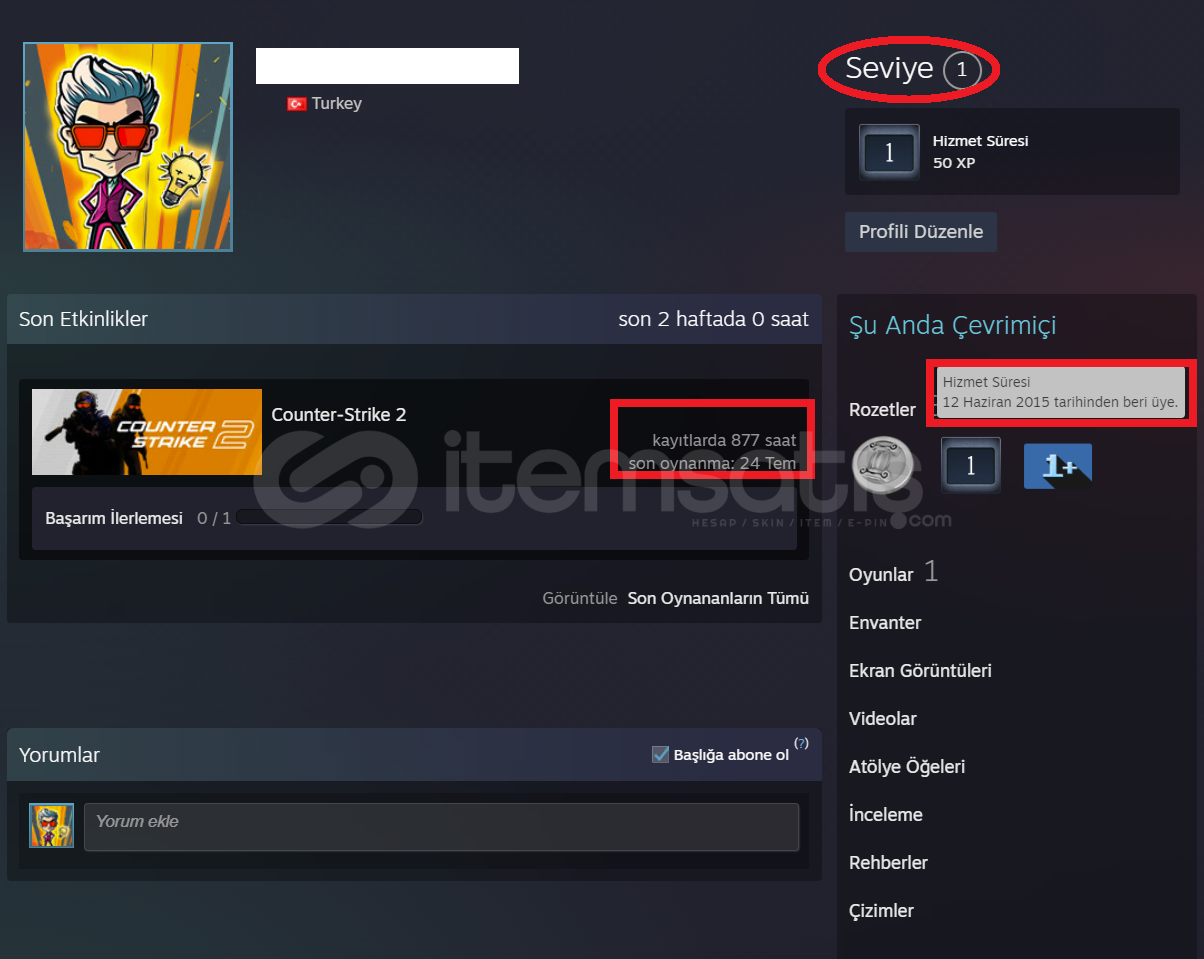This screenshot has width=1204, height=959.
Task: Click the Profili Düzenle button
Action: 921,232
